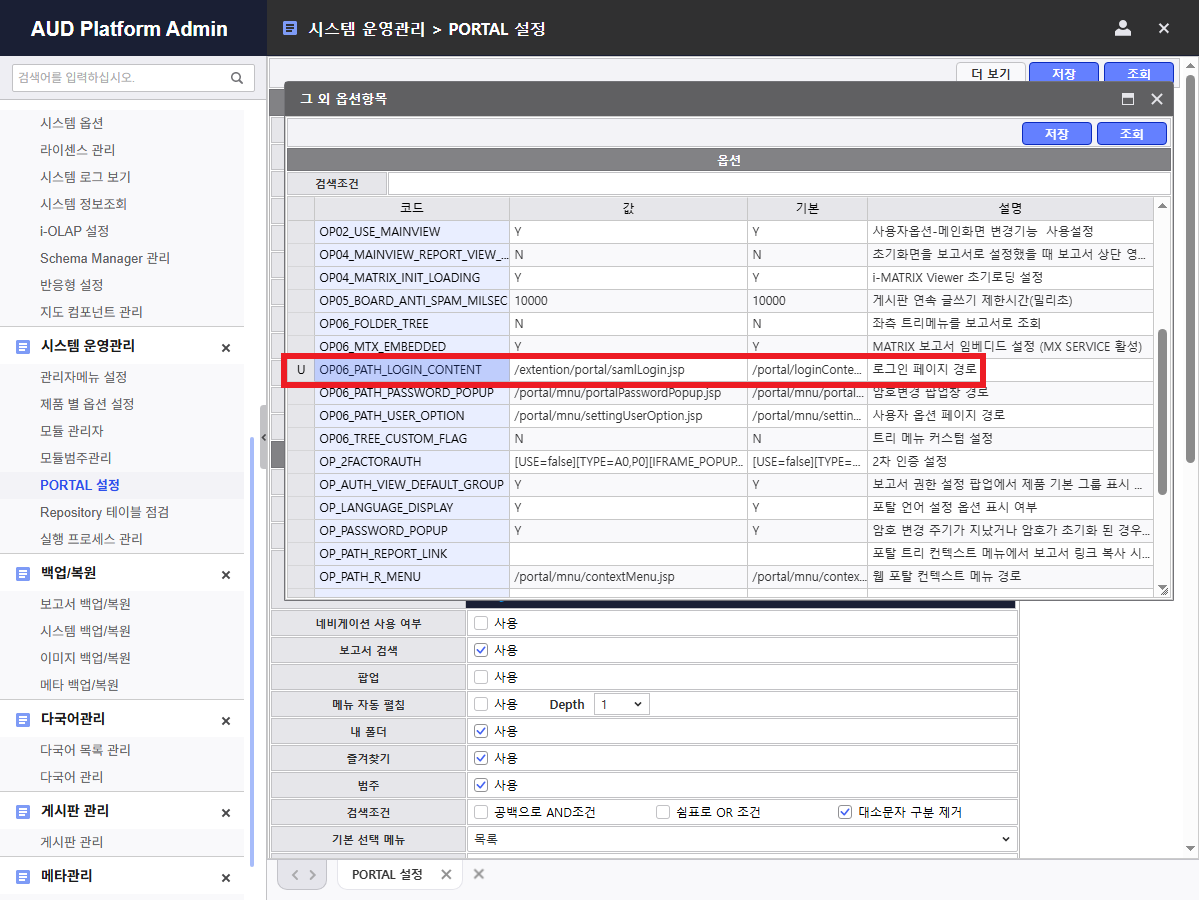The width and height of the screenshot is (1200, 900).
Task: Open the Depth dropdown
Action: pyautogui.click(x=621, y=704)
